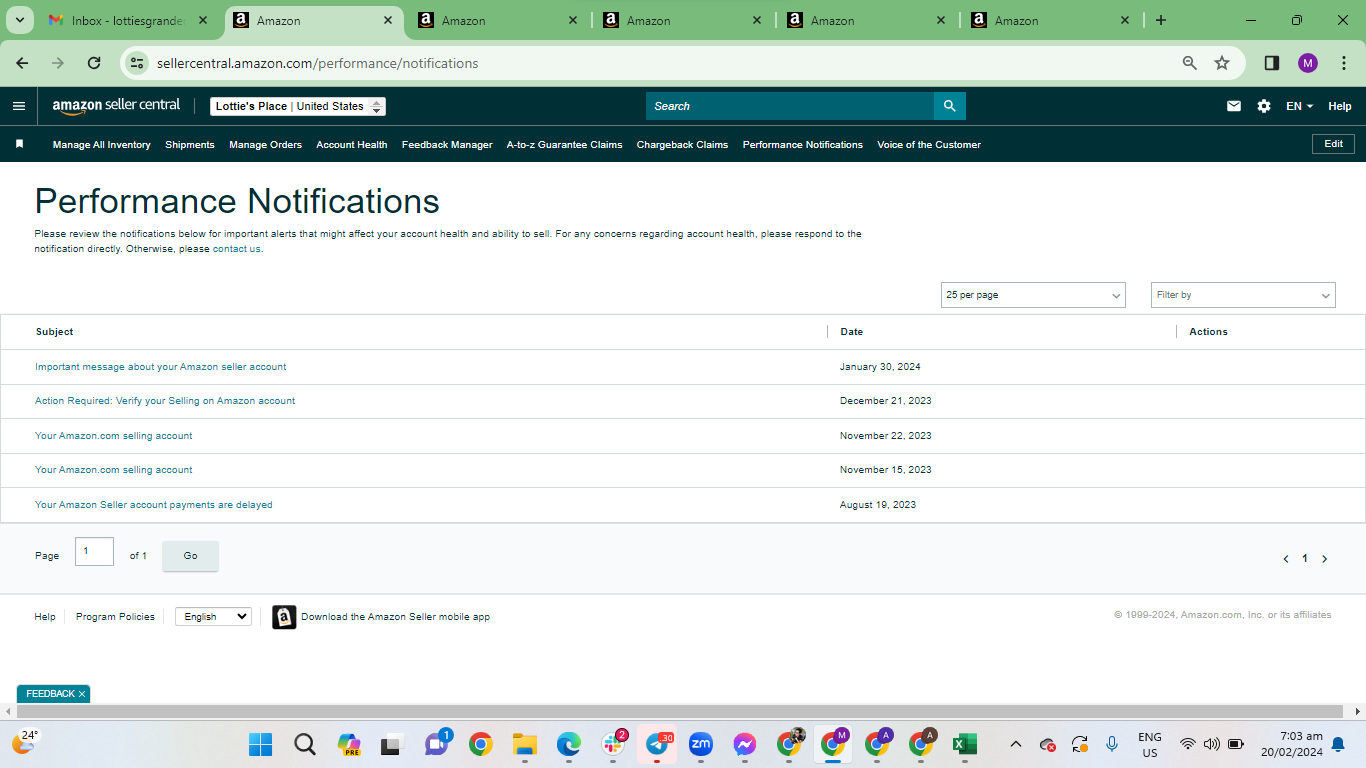1366x768 pixels.
Task: Click the zoom magnifier in the address bar
Action: (1190, 63)
